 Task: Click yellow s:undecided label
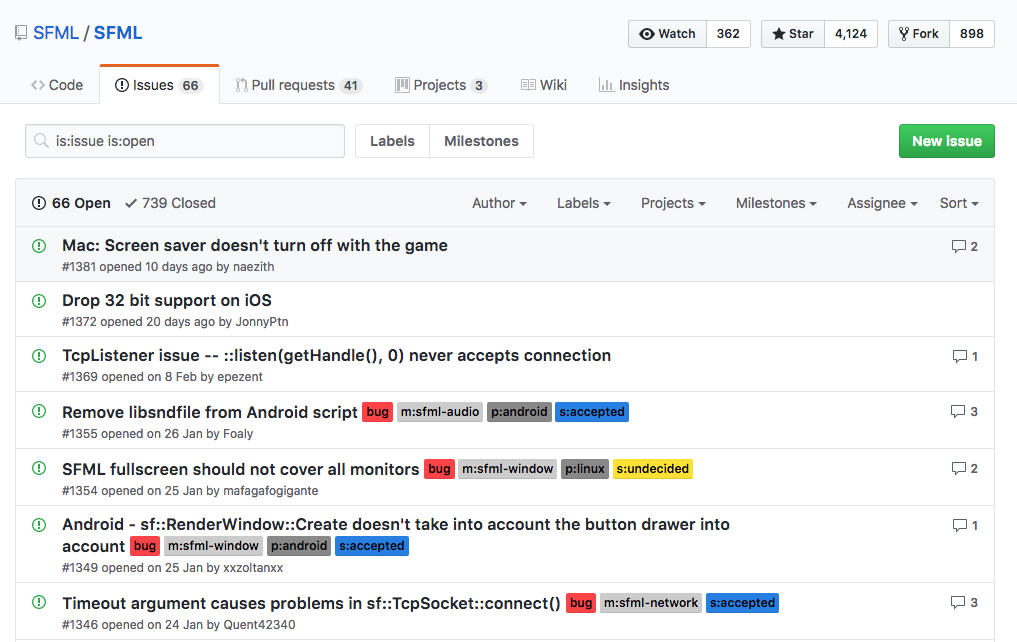point(652,469)
